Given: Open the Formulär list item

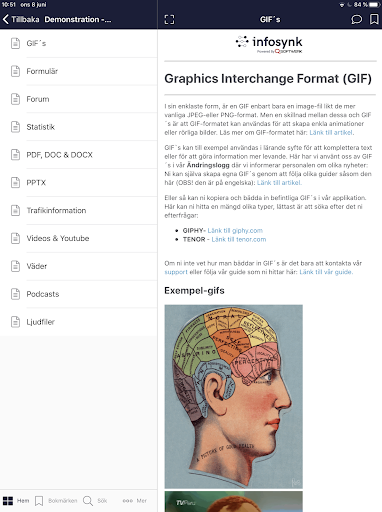Looking at the screenshot, I should pos(79,71).
